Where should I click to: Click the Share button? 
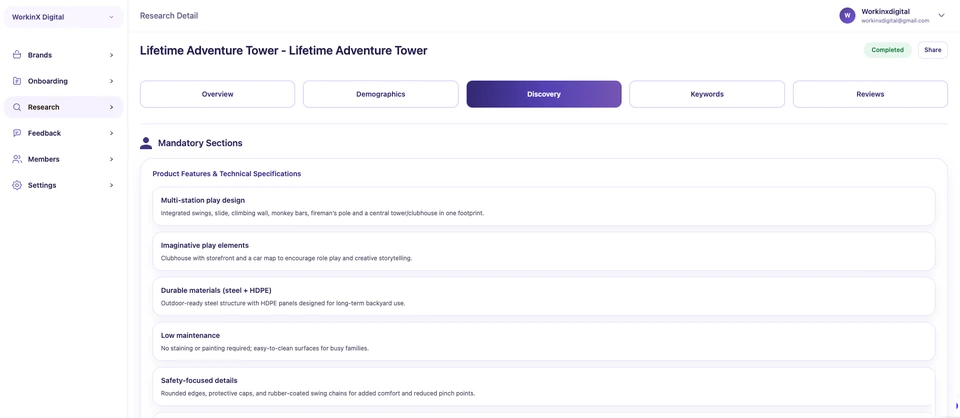pyautogui.click(x=932, y=50)
